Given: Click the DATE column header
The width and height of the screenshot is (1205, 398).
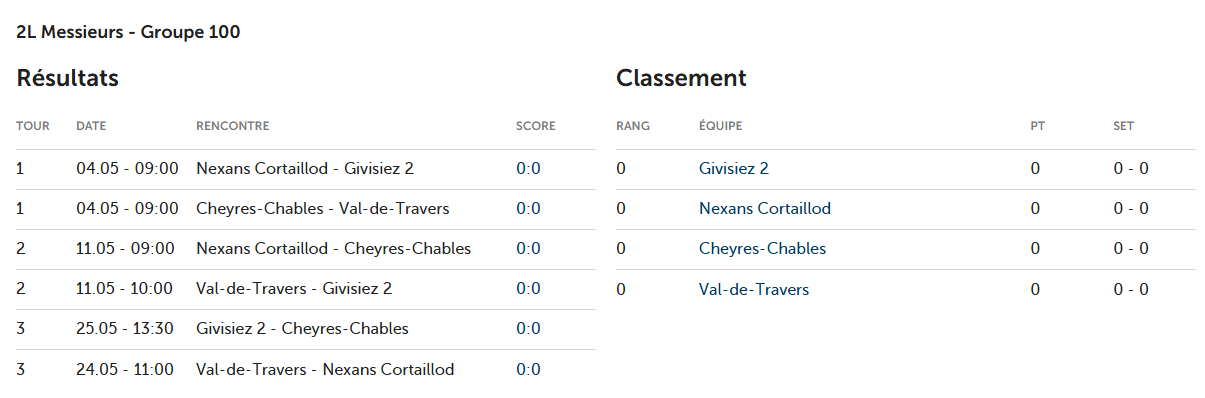Looking at the screenshot, I should [x=91, y=126].
